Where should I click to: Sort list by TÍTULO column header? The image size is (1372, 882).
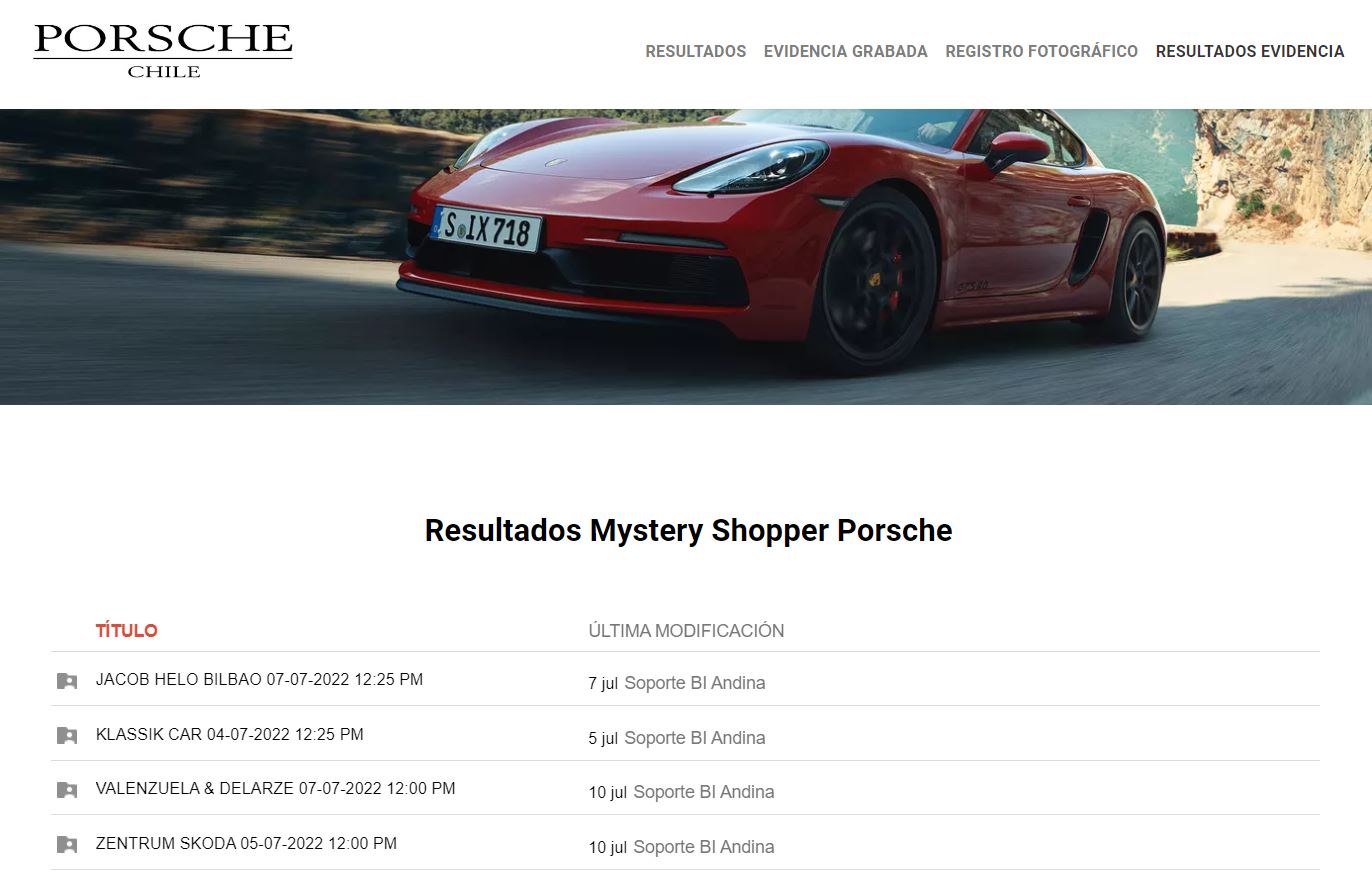coord(127,631)
